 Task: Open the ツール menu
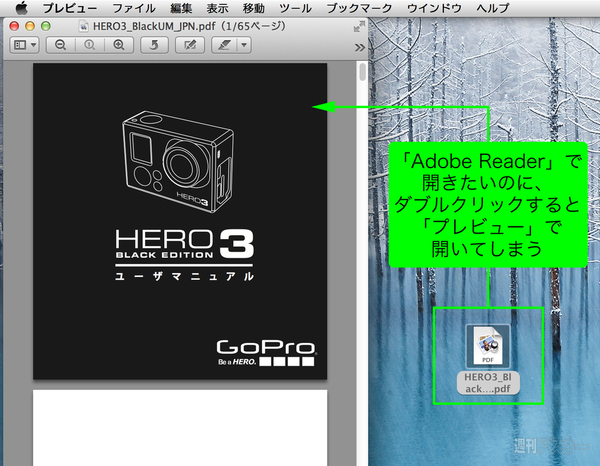click(x=295, y=8)
